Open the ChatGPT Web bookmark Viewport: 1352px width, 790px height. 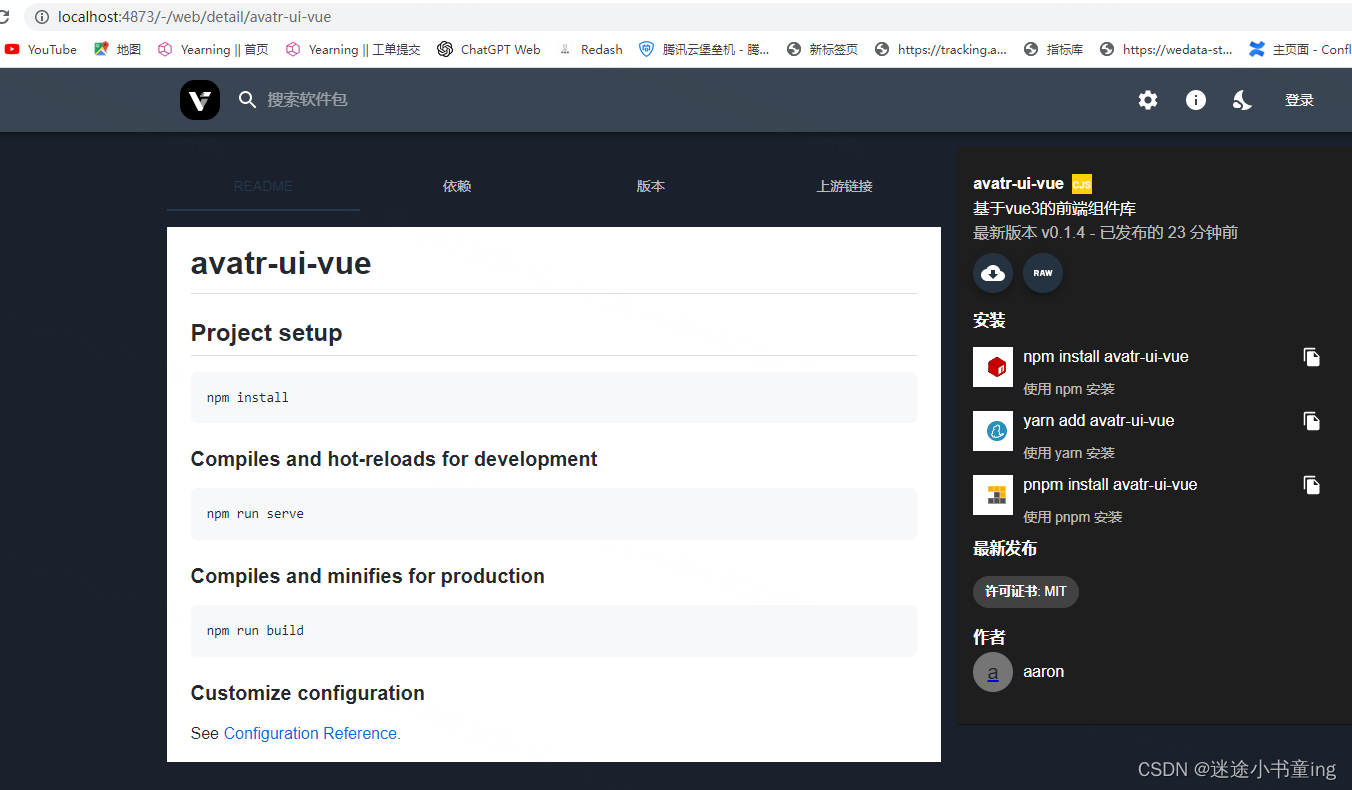pos(489,49)
